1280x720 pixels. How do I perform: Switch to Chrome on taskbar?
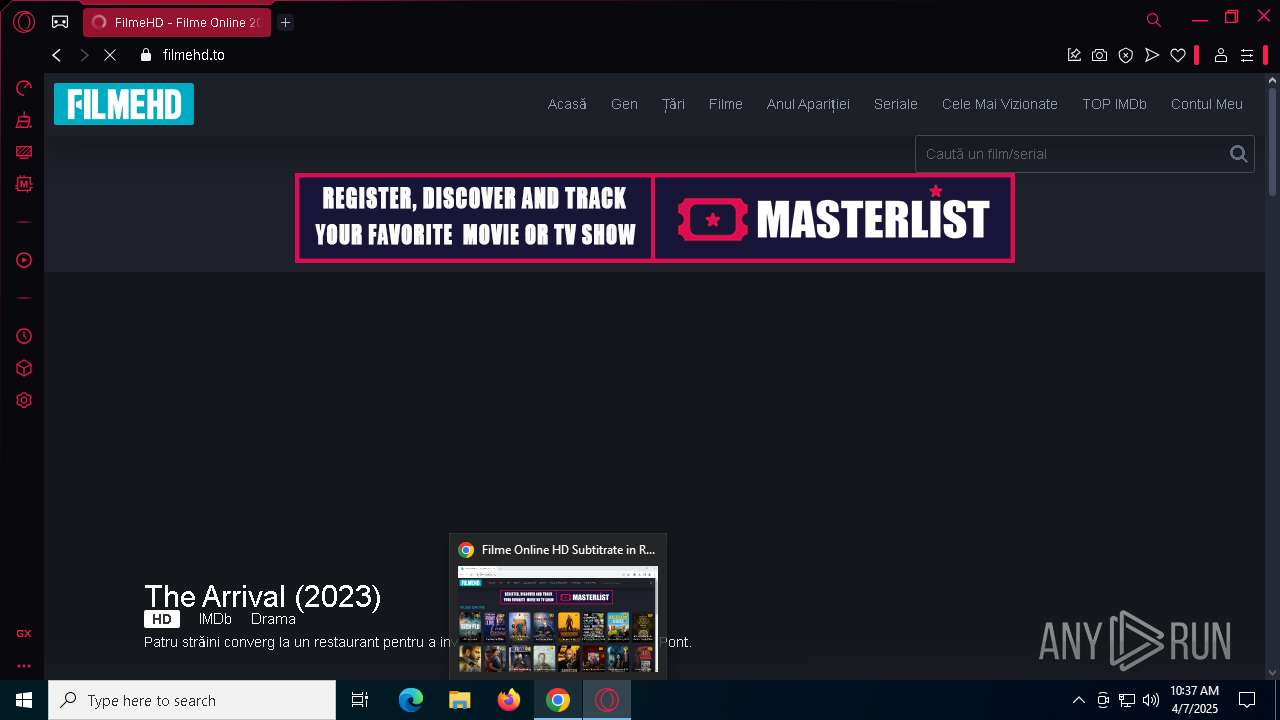[x=558, y=700]
